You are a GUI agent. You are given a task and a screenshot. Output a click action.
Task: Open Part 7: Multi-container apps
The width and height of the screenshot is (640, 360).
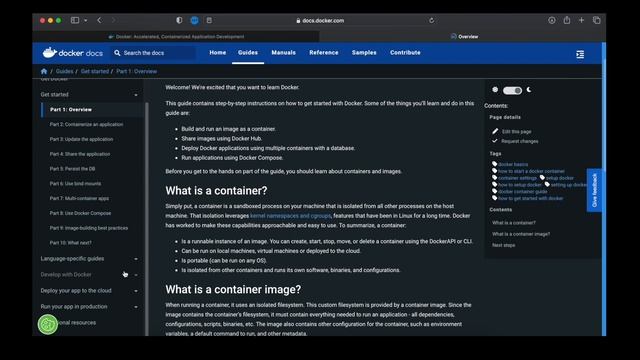pos(79,198)
